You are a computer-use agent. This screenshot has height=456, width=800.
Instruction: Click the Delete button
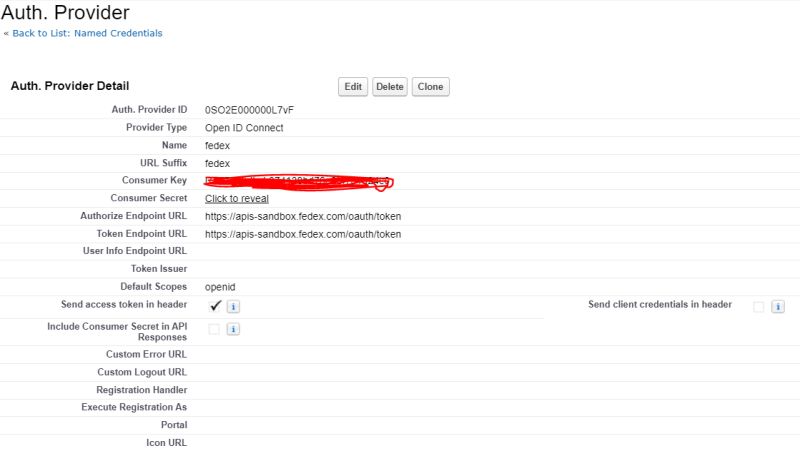(390, 87)
